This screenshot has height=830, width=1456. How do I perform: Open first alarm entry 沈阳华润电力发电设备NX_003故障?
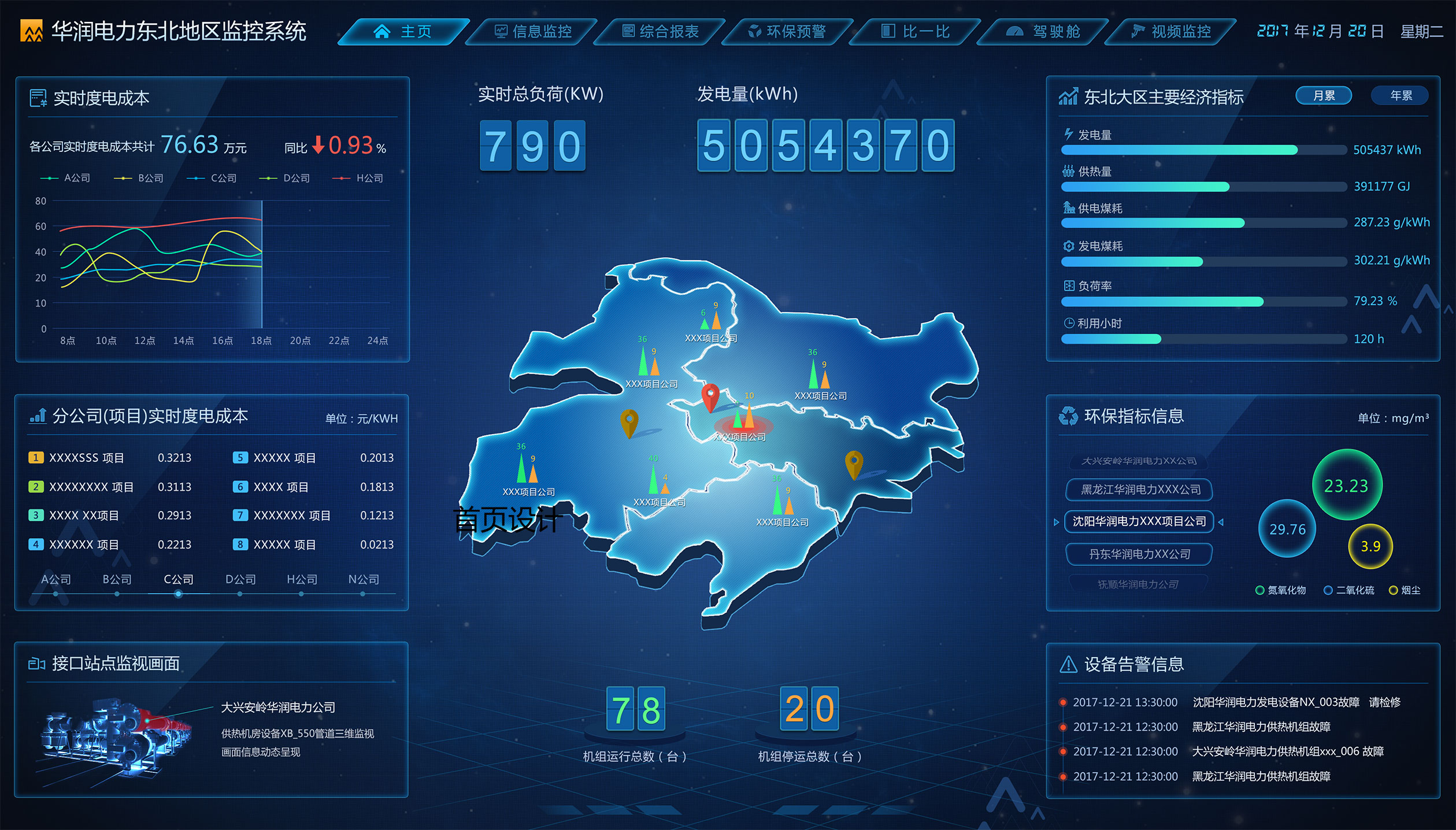pyautogui.click(x=1275, y=702)
